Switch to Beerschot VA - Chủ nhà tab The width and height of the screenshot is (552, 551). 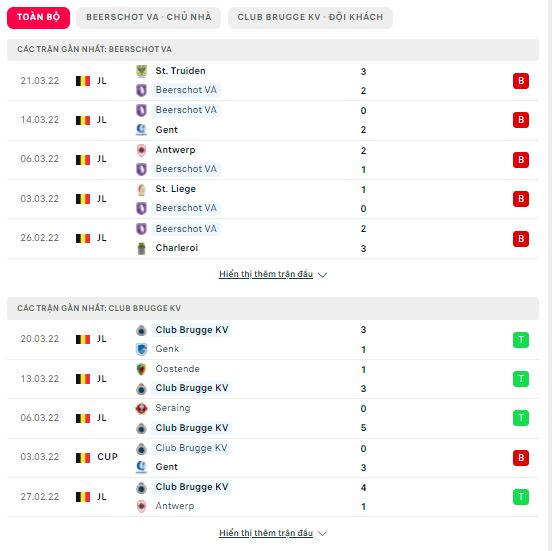coord(149,17)
